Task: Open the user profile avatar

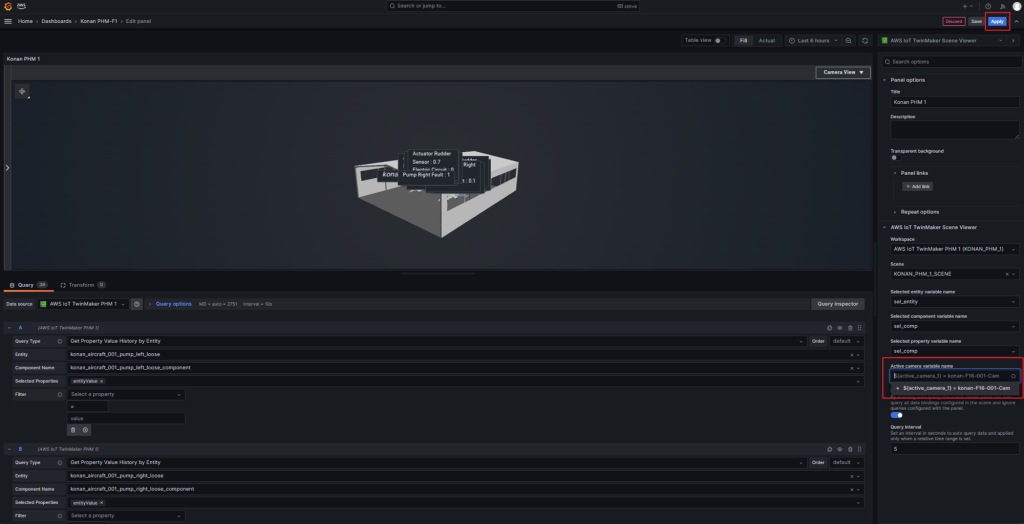Action: [x=1016, y=6]
